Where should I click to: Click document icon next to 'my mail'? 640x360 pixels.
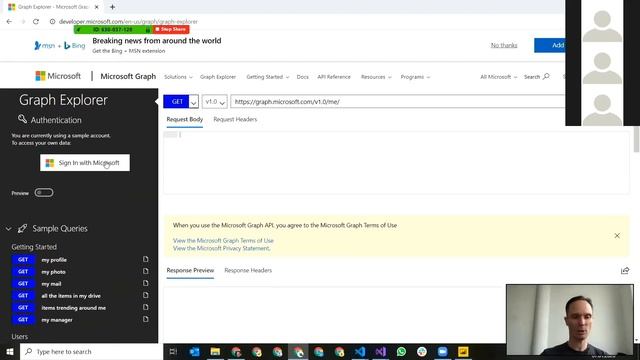click(146, 283)
